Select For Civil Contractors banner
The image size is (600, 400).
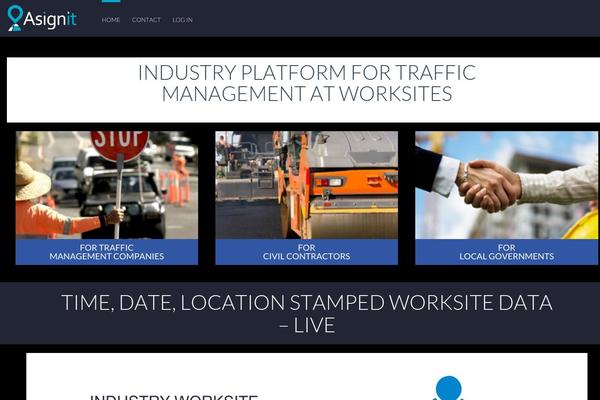click(x=307, y=252)
